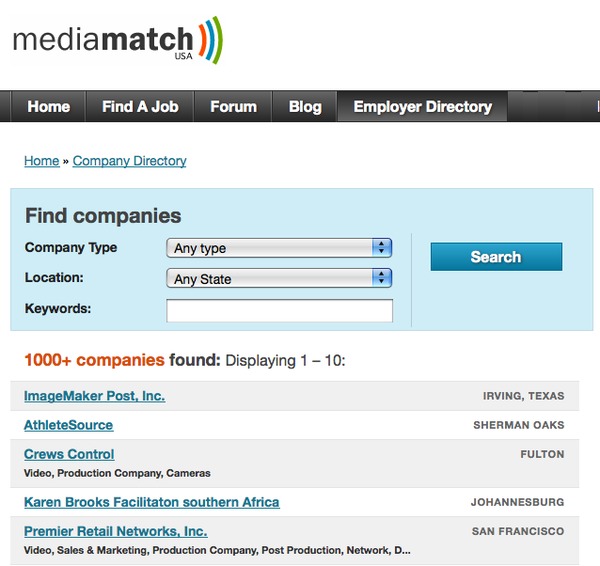The width and height of the screenshot is (600, 566).
Task: Open the Location Any State dropdown
Action: 279,279
